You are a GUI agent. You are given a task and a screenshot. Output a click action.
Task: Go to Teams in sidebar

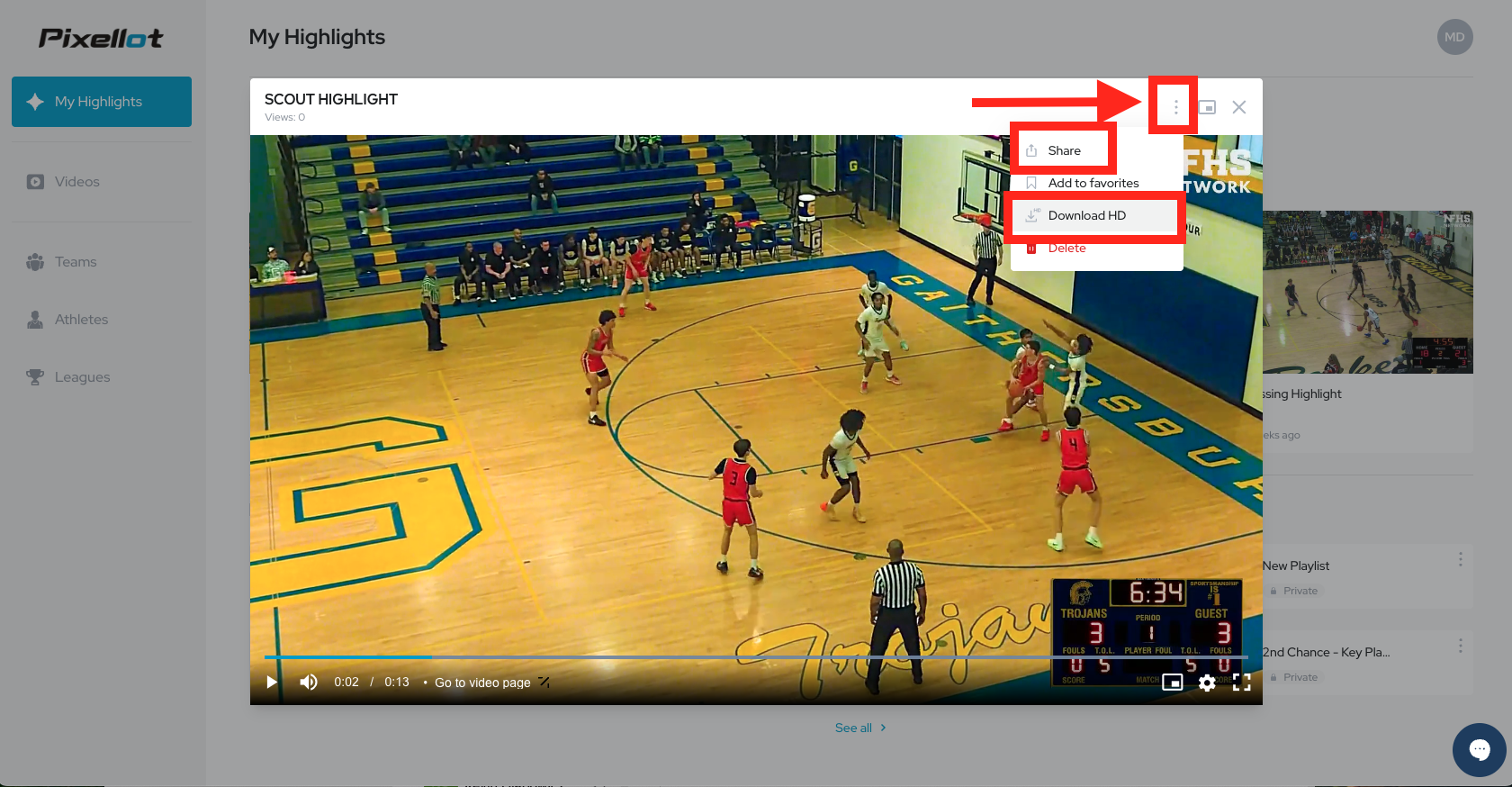point(102,262)
